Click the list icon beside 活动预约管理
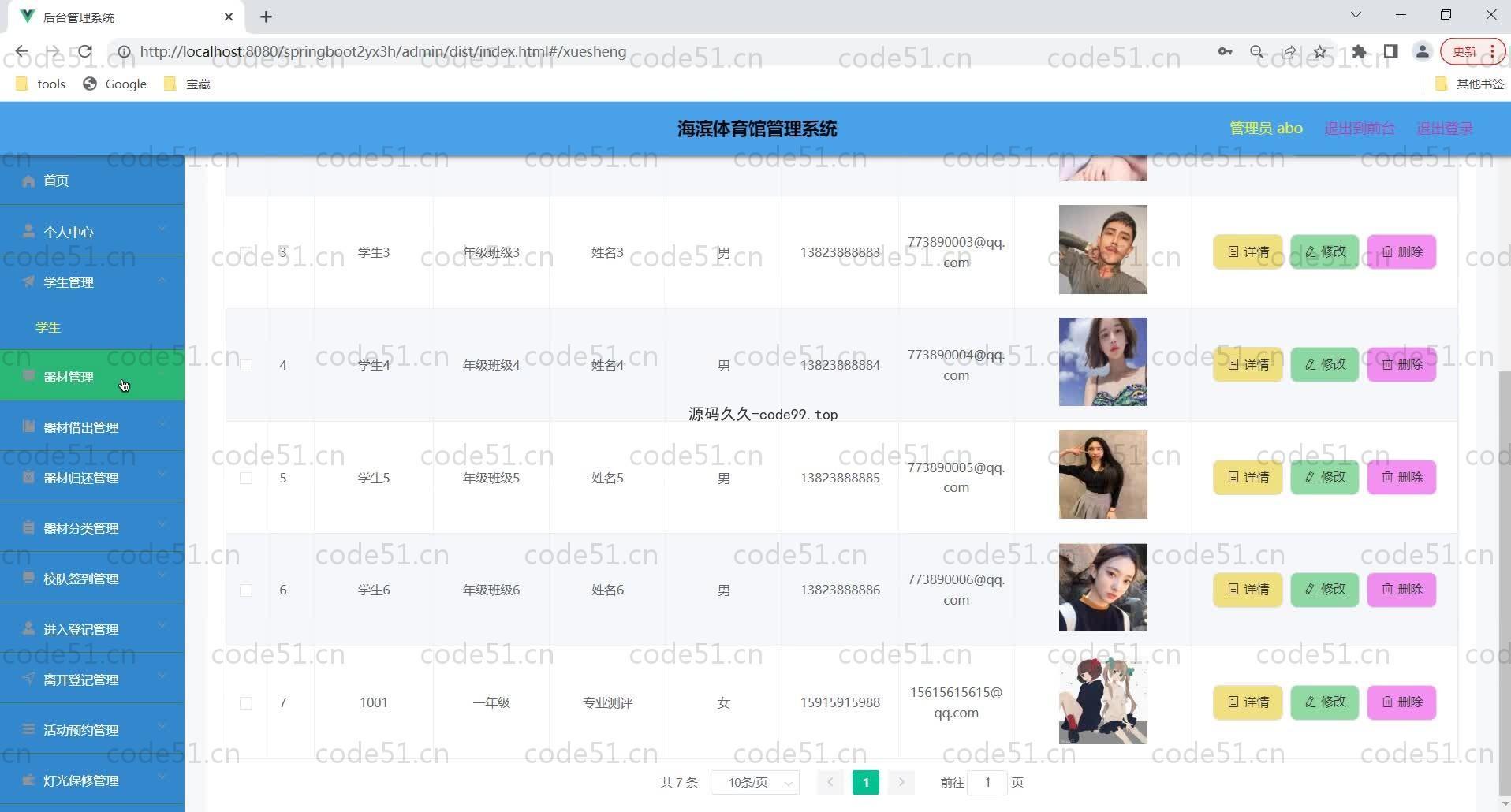 pos(29,729)
